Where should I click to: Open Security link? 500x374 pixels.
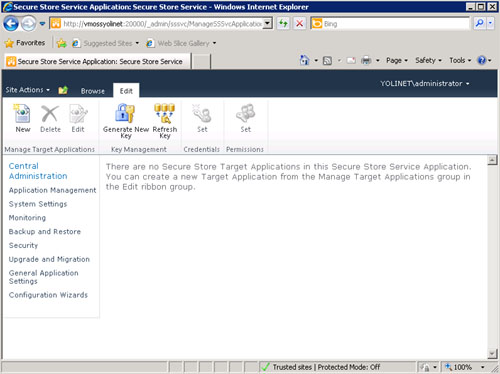click(x=23, y=245)
